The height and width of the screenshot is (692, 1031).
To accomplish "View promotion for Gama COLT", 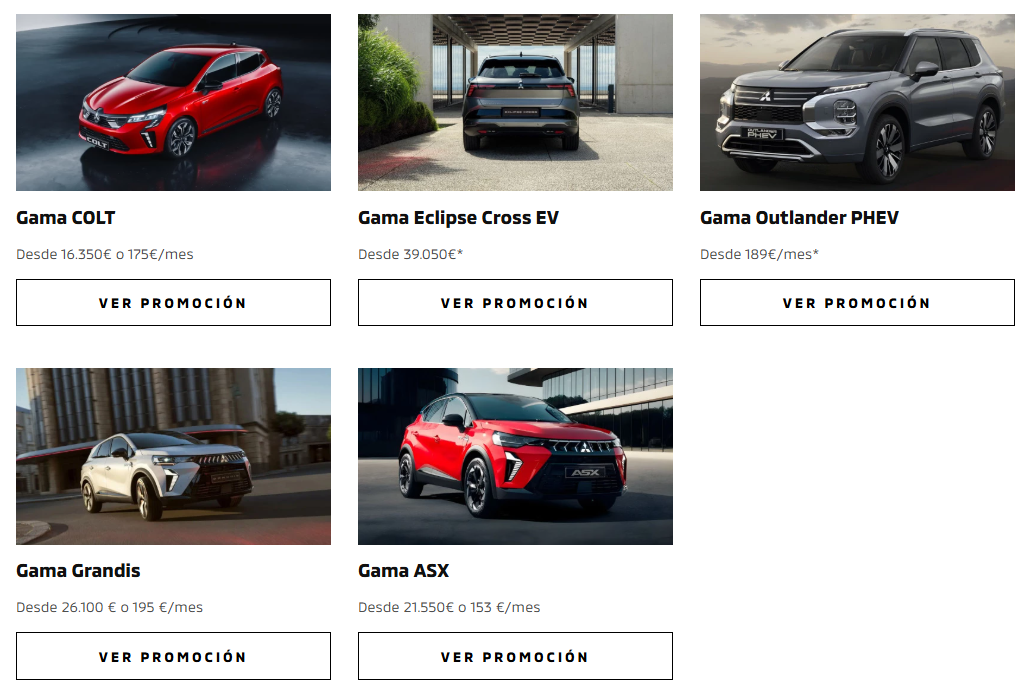I will click(x=174, y=303).
